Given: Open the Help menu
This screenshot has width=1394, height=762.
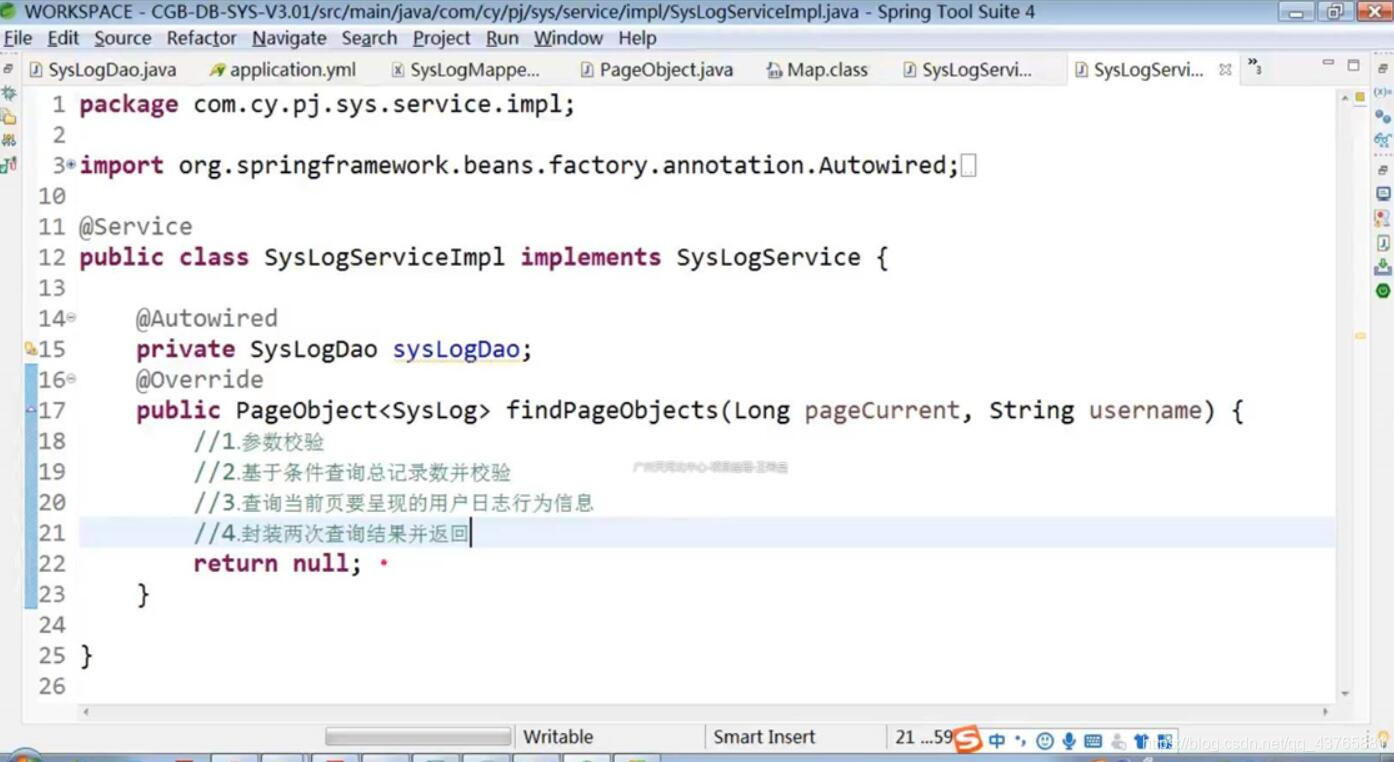Looking at the screenshot, I should tap(637, 38).
